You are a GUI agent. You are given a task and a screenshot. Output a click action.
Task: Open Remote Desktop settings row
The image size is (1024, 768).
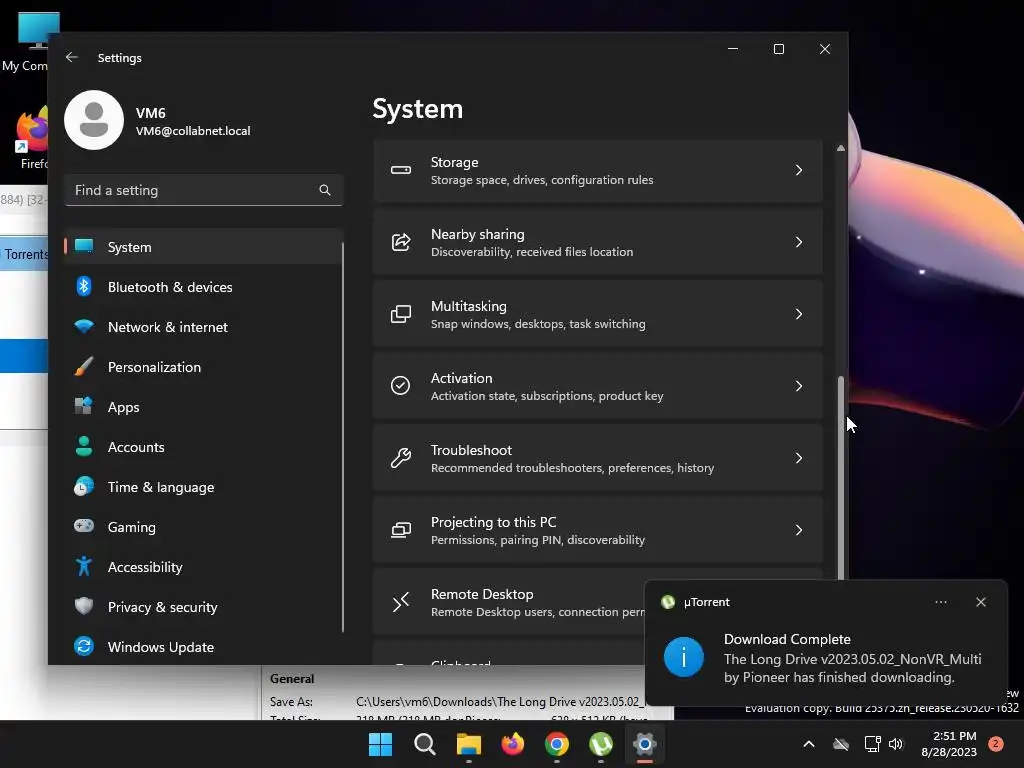click(509, 602)
